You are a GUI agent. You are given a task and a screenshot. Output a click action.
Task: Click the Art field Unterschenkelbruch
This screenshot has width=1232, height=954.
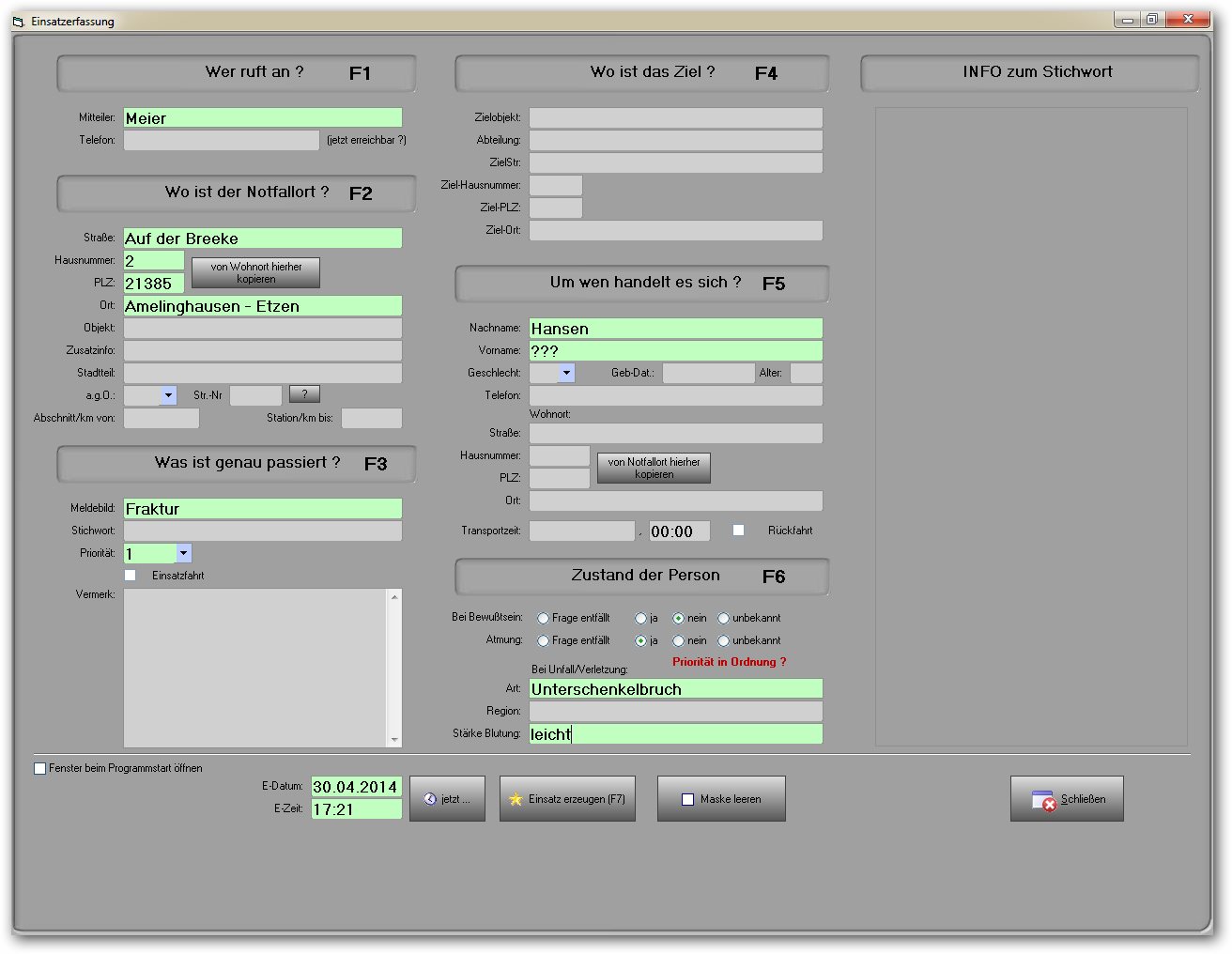(676, 688)
